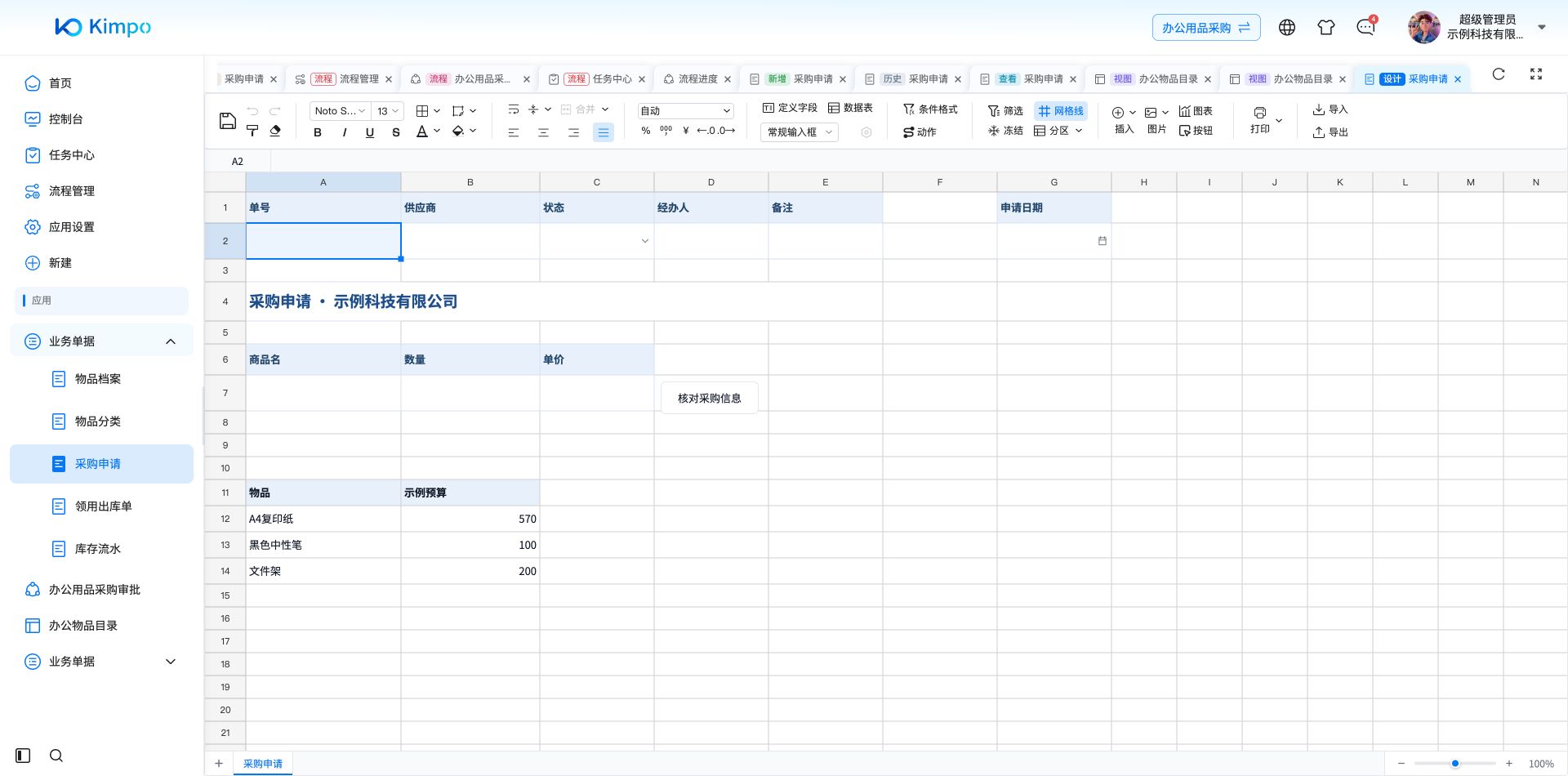Open the messages chat icon
This screenshot has width=1568, height=776.
pyautogui.click(x=1365, y=28)
